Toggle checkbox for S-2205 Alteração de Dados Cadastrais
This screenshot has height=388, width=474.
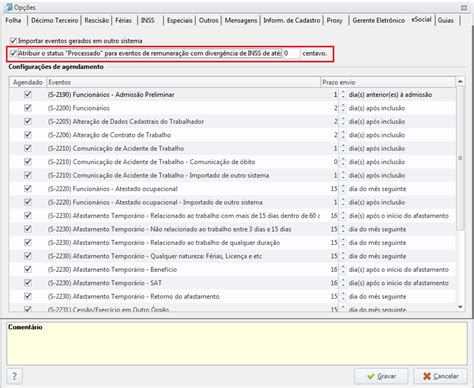click(x=28, y=121)
